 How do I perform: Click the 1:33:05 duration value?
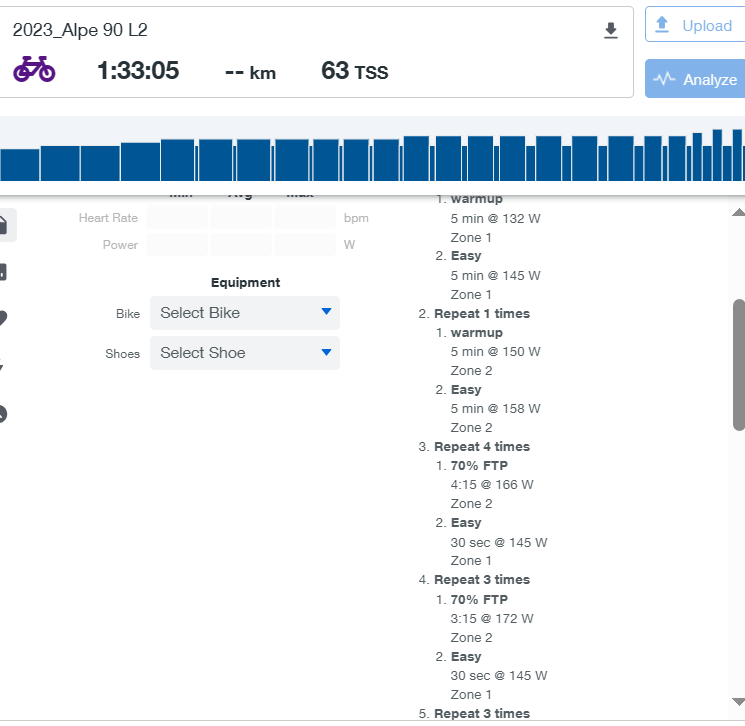pos(138,71)
